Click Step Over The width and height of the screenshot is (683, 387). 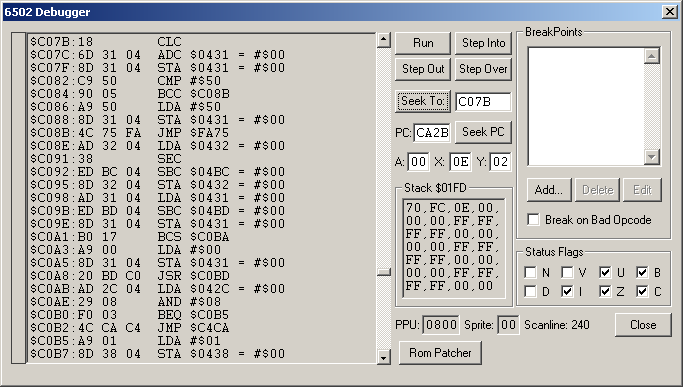coord(483,69)
